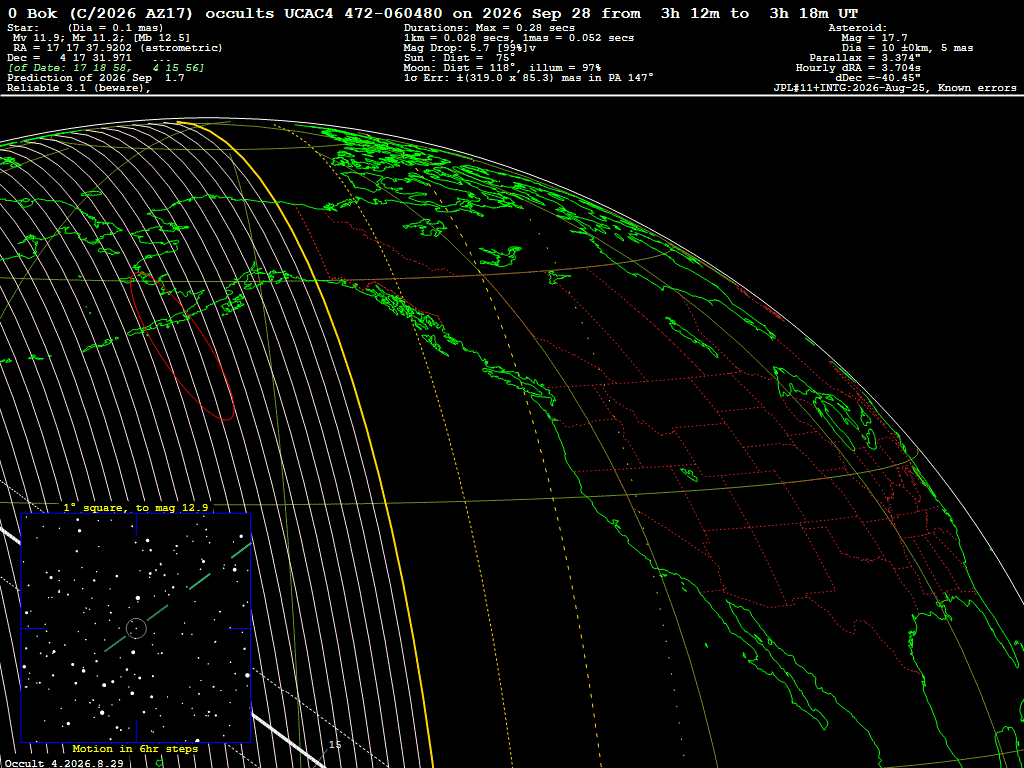Click the 'Mag Drop: 5.7' value
Image resolution: width=1024 pixels, height=768 pixels.
[x=472, y=48]
